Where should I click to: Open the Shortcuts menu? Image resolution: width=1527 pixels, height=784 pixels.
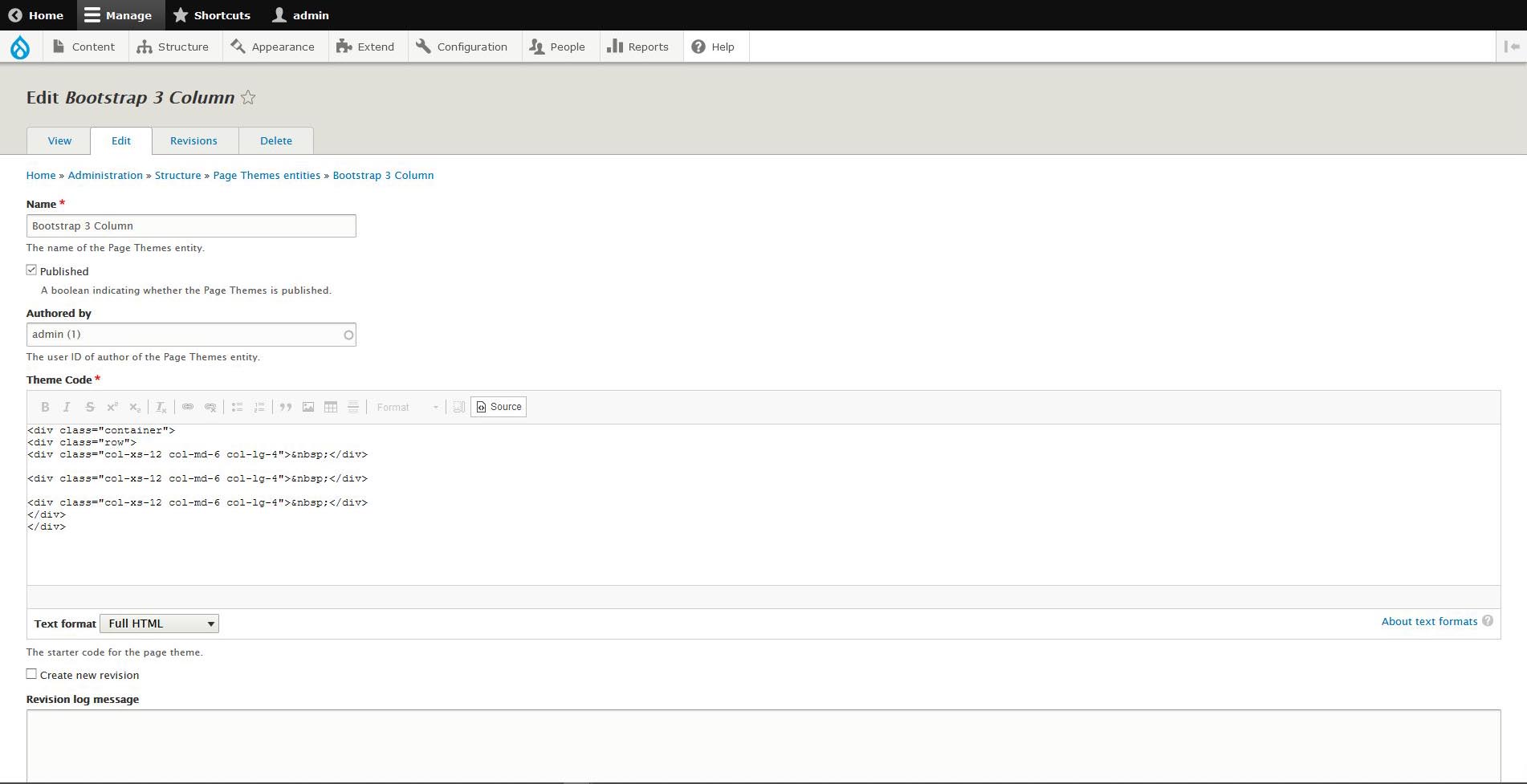[x=213, y=15]
